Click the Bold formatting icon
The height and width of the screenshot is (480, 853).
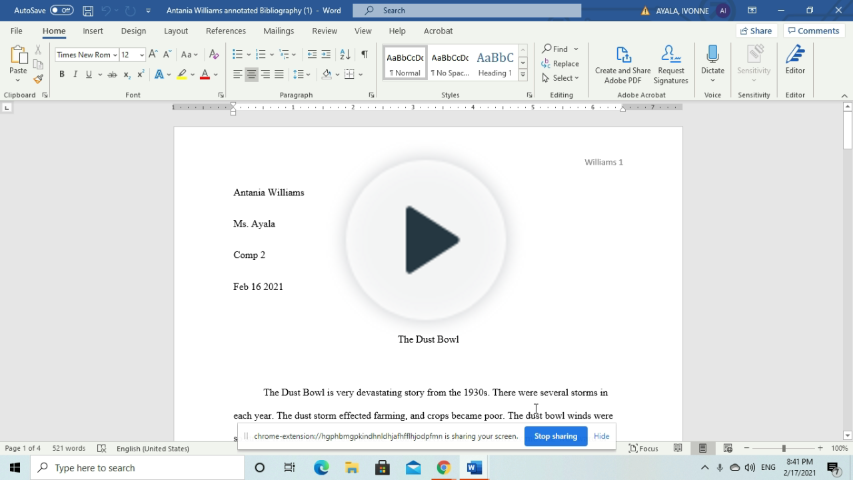62,75
